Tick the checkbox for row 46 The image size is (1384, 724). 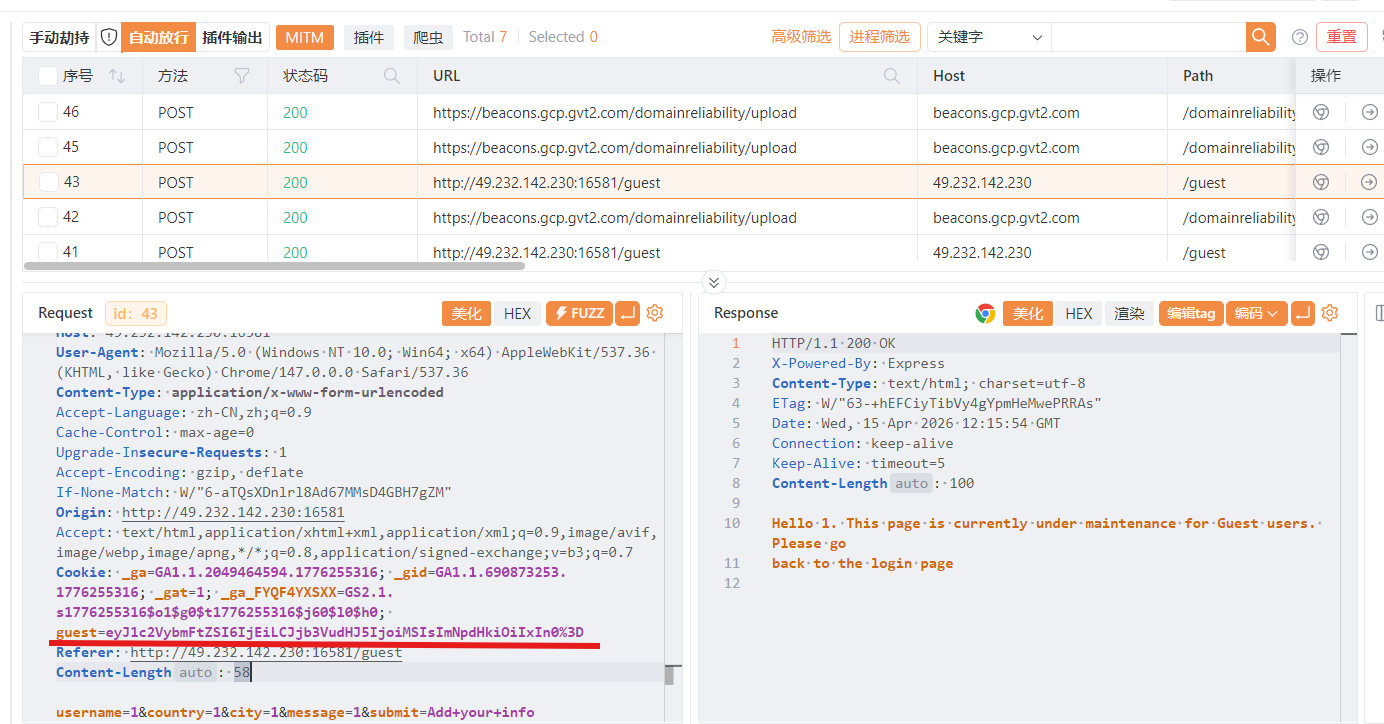point(48,112)
